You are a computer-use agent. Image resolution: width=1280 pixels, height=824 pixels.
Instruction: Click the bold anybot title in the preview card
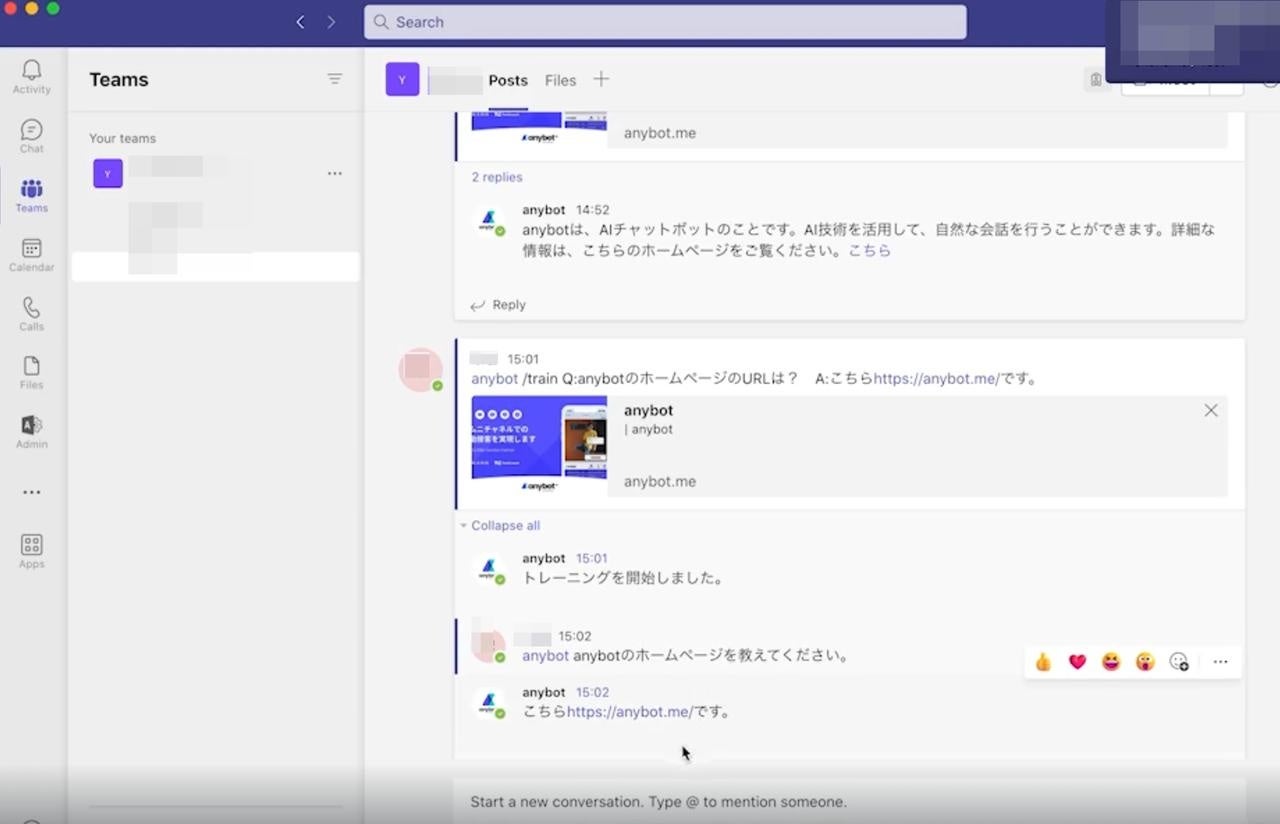point(648,410)
